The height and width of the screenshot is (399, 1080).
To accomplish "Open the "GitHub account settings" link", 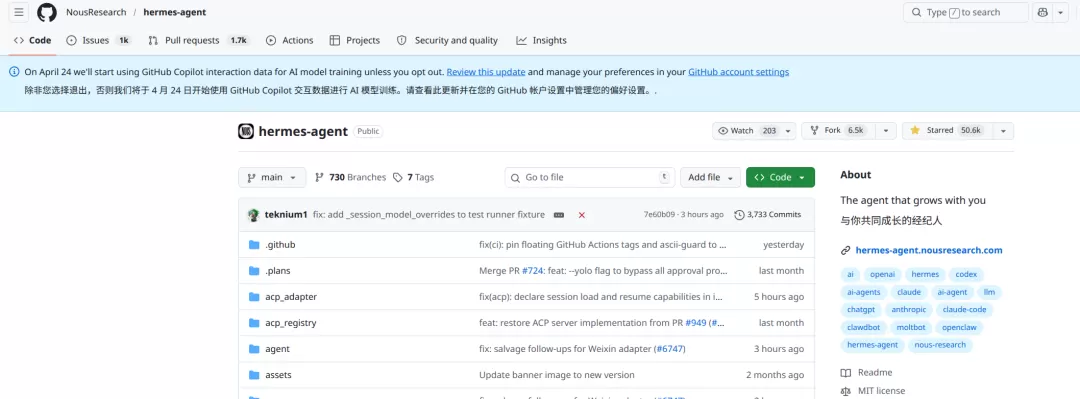I will pyautogui.click(x=738, y=72).
